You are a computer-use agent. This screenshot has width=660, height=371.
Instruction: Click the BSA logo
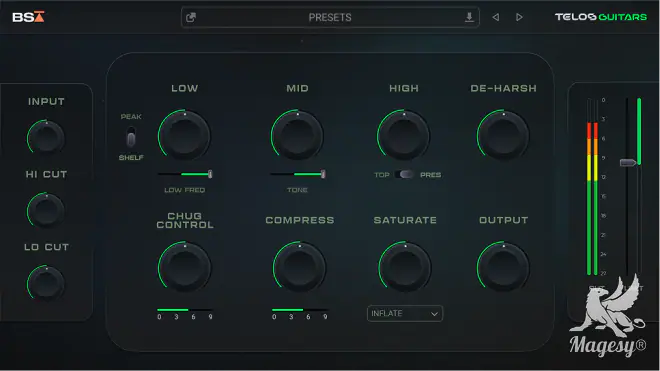pos(28,17)
